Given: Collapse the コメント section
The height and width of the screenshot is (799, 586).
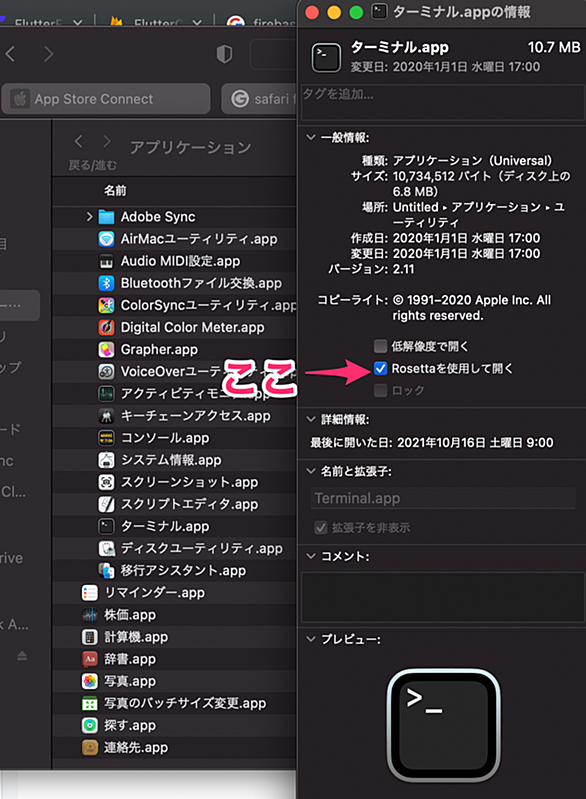Looking at the screenshot, I should point(310,556).
